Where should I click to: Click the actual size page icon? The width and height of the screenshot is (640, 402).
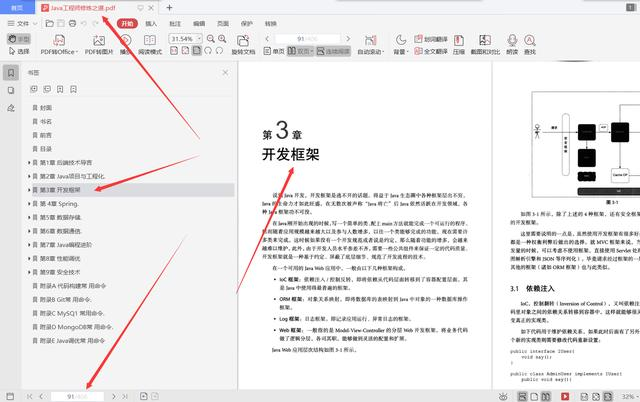[174, 51]
